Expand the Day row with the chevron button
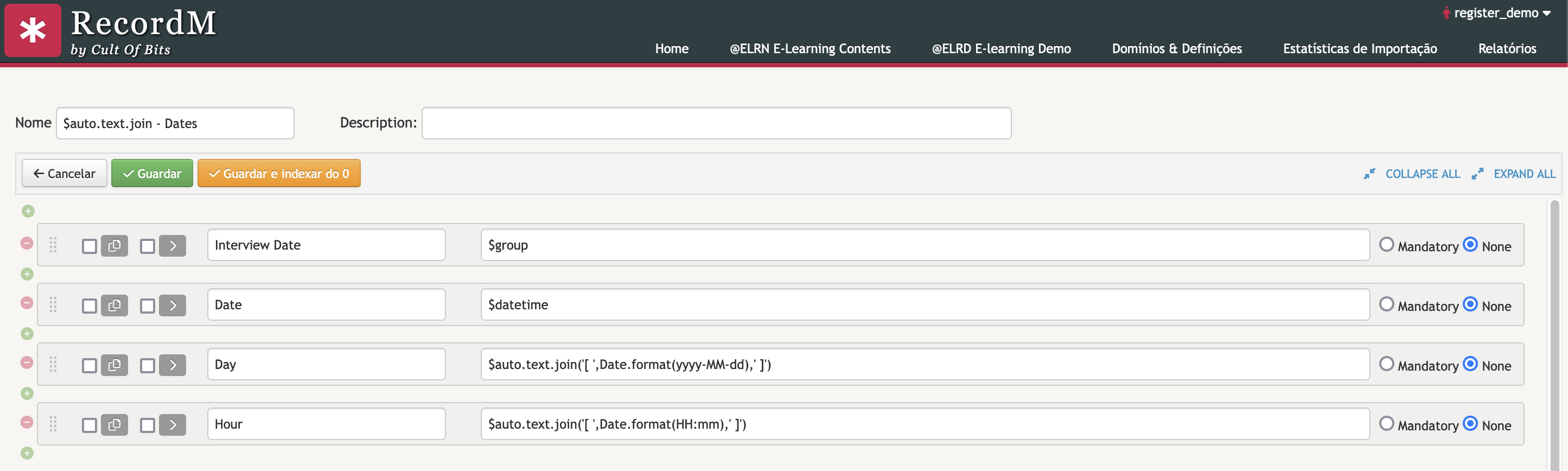The height and width of the screenshot is (471, 1568). 172,365
